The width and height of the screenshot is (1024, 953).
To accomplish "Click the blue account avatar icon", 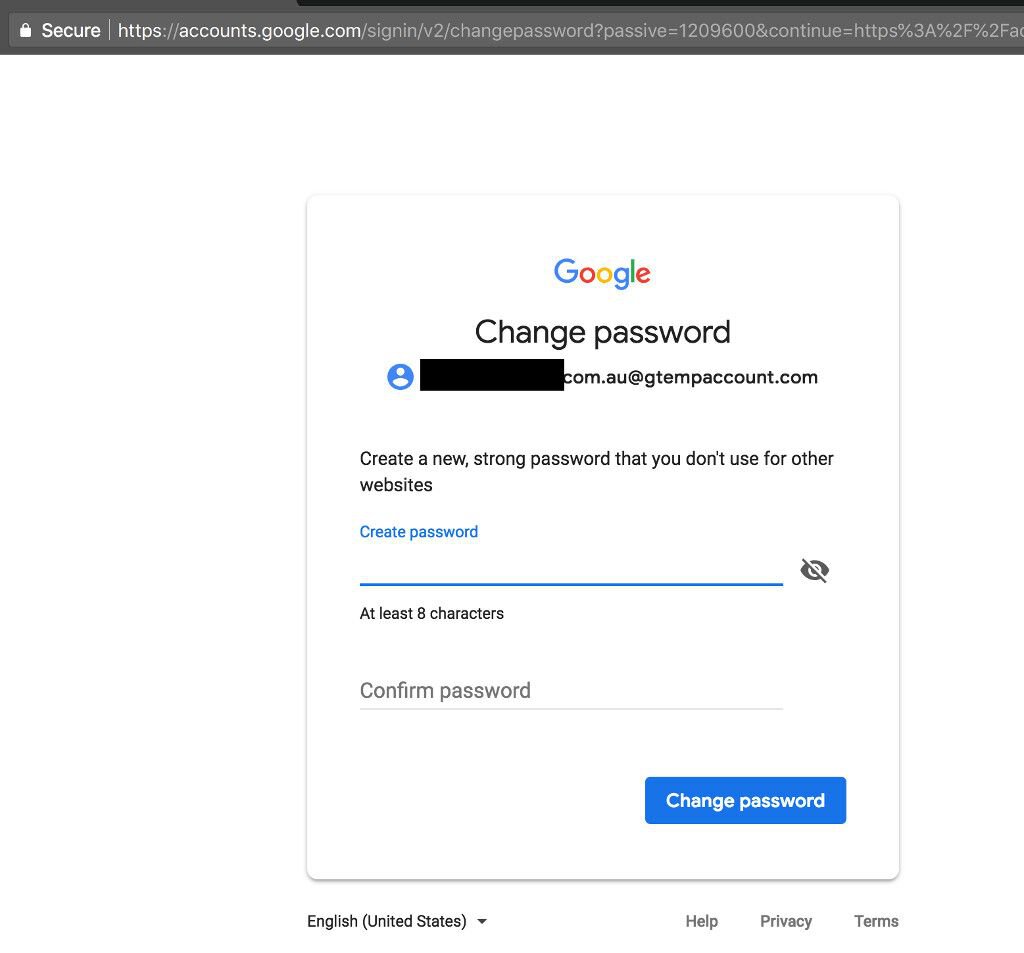I will [x=400, y=377].
